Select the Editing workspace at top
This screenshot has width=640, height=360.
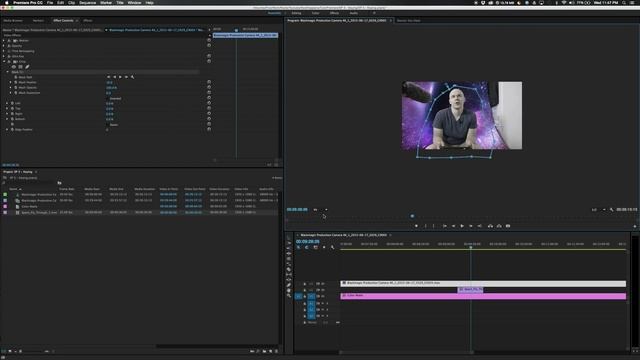[x=296, y=13]
